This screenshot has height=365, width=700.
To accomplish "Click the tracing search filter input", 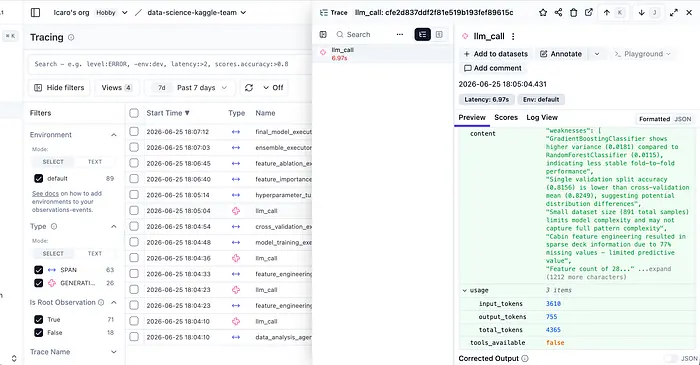I will click(x=170, y=64).
